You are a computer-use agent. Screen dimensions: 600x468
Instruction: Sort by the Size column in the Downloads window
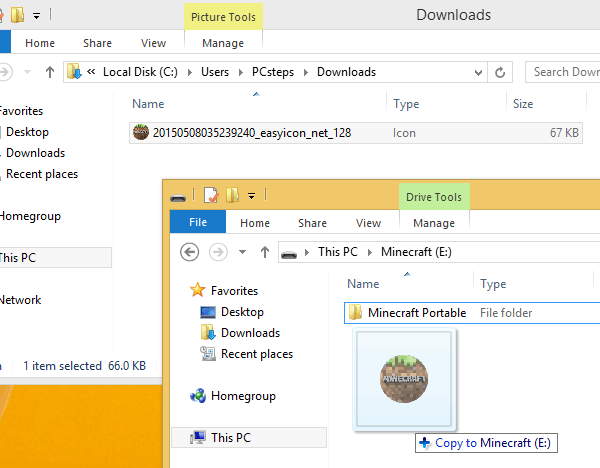[523, 104]
